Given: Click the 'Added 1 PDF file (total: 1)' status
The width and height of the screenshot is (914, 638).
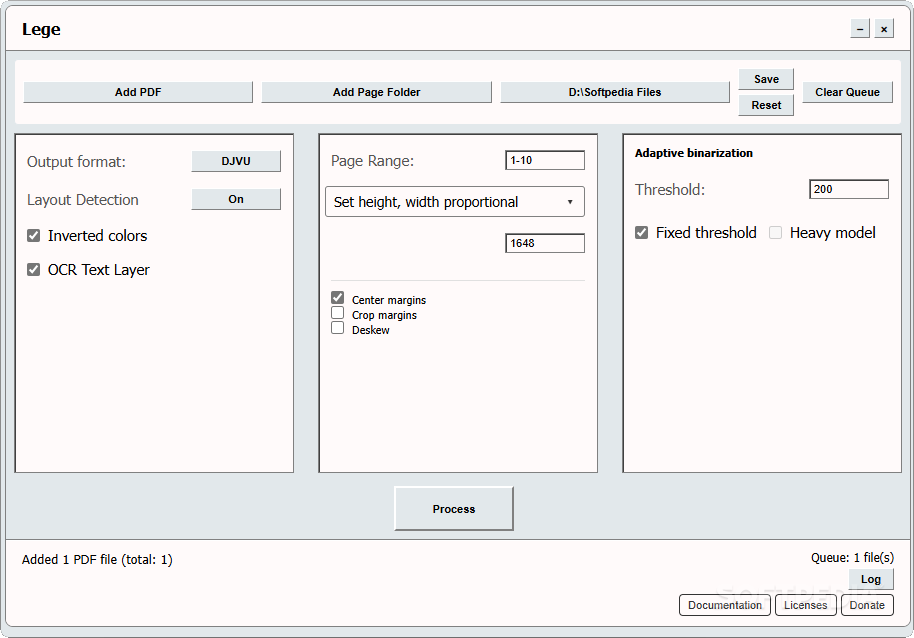Looking at the screenshot, I should point(97,559).
